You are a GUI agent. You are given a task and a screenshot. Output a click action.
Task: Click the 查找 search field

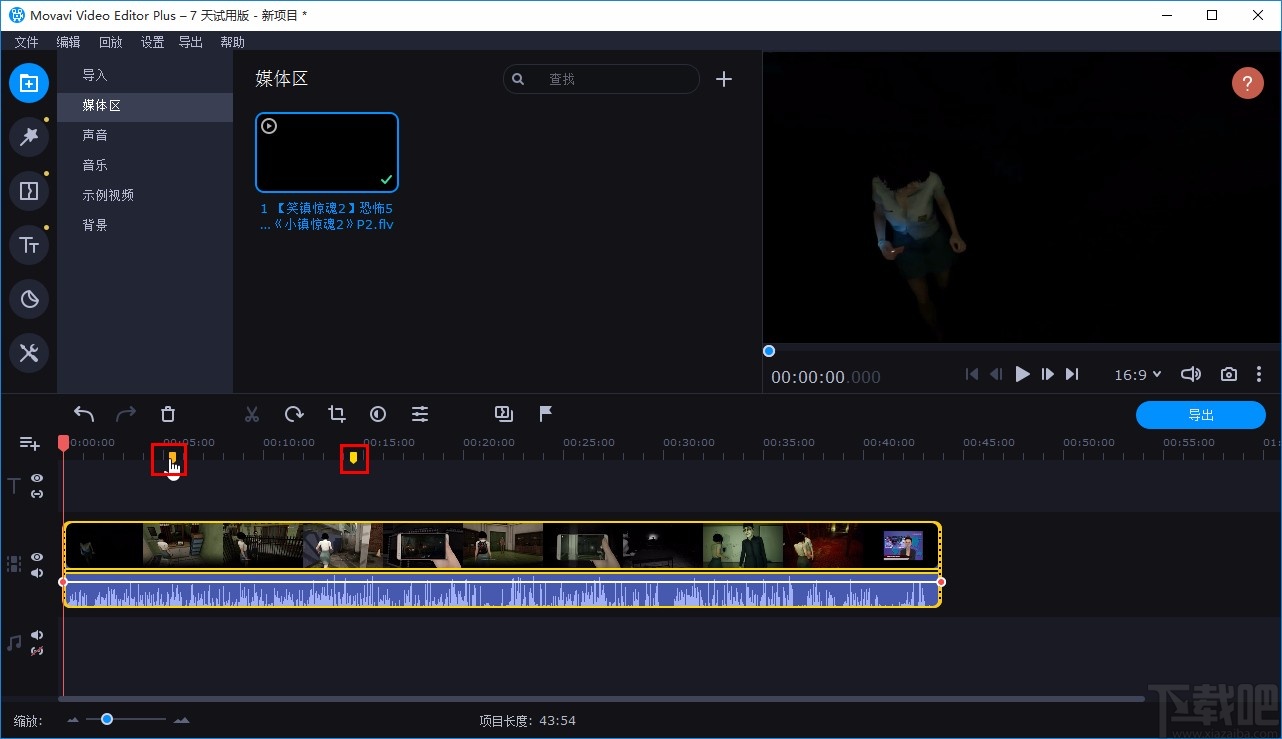[x=601, y=79]
